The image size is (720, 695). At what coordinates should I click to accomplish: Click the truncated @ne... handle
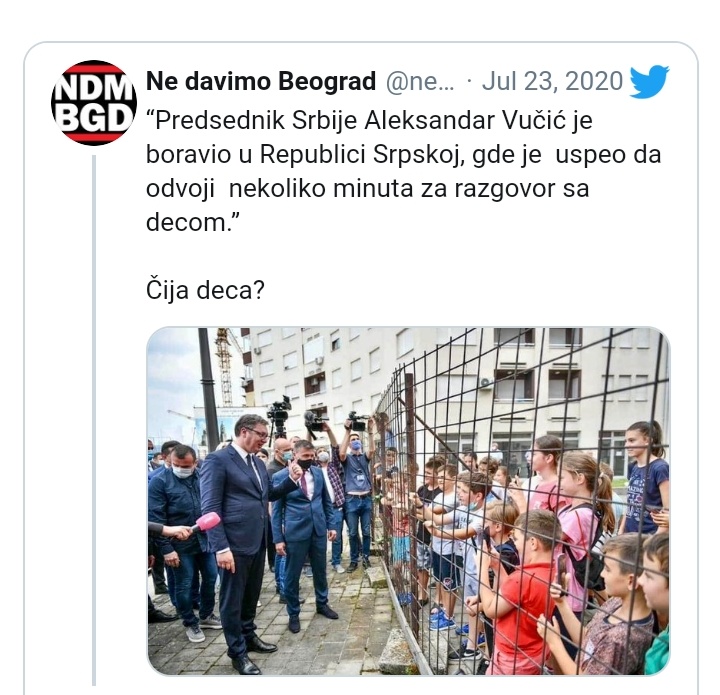click(420, 83)
